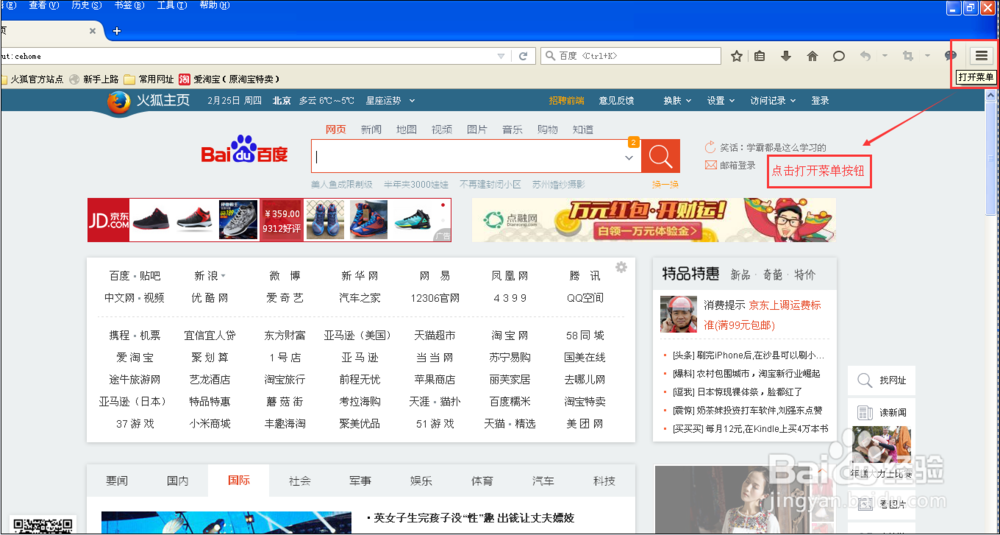Open 爱淘宝 bookmark in toolbar
This screenshot has height=535, width=1000.
(229, 79)
